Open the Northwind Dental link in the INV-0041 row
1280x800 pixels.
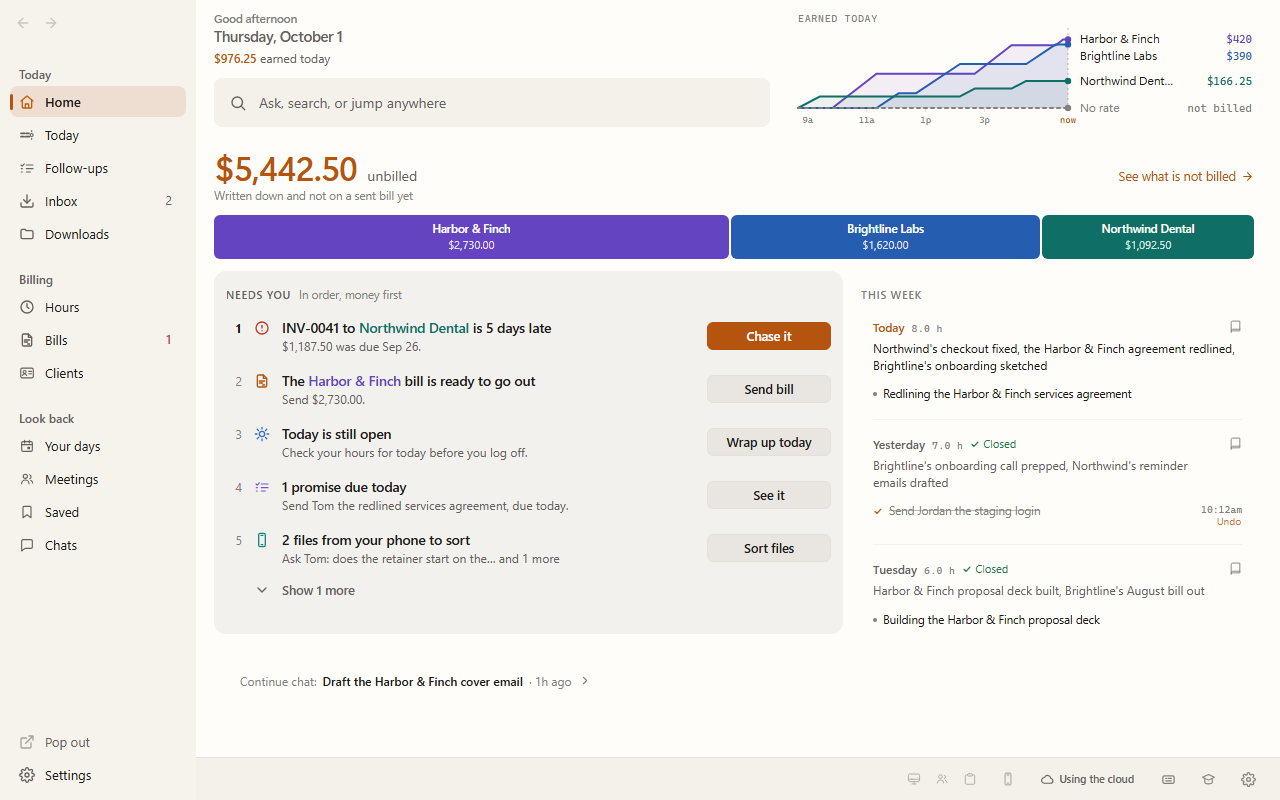[x=414, y=328]
